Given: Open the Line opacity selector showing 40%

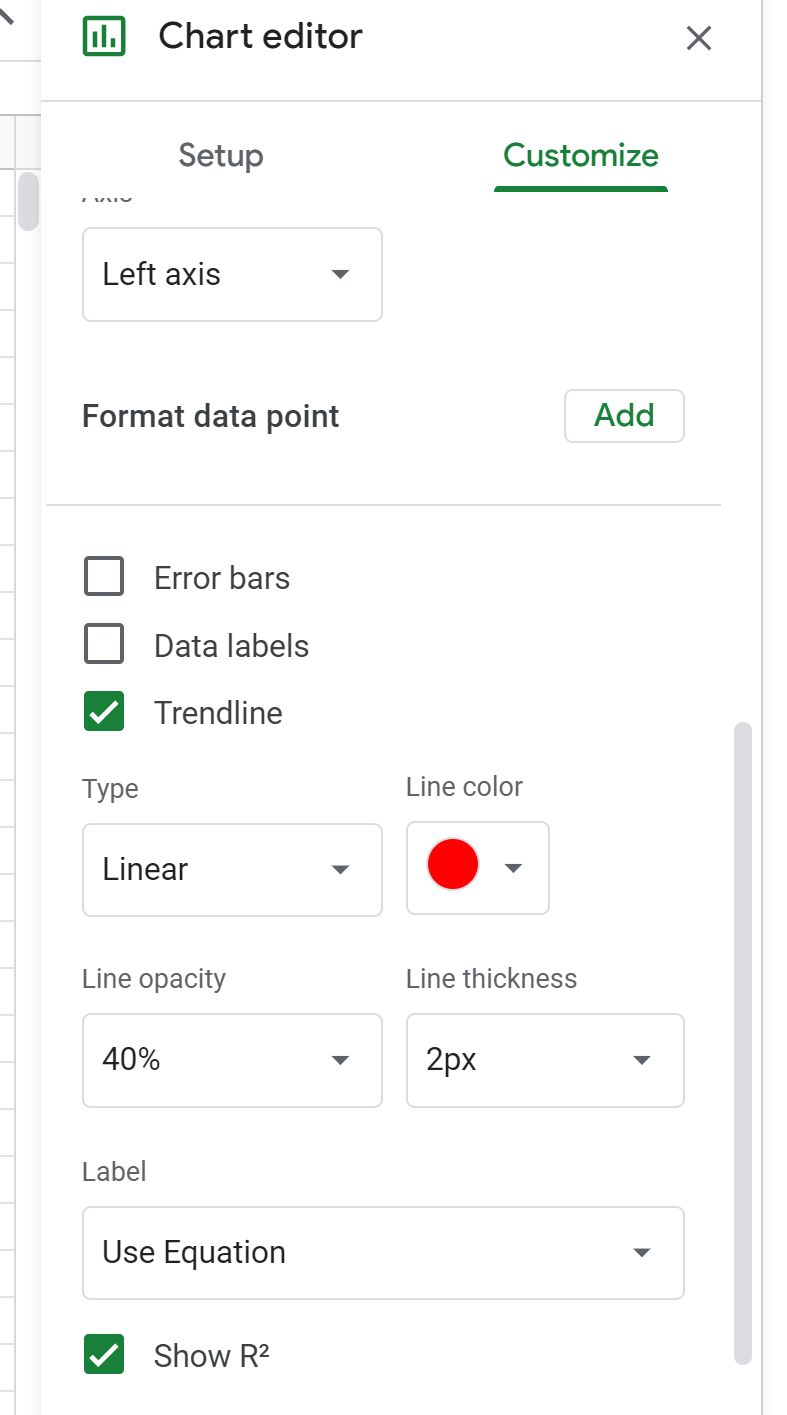Looking at the screenshot, I should [x=232, y=1061].
